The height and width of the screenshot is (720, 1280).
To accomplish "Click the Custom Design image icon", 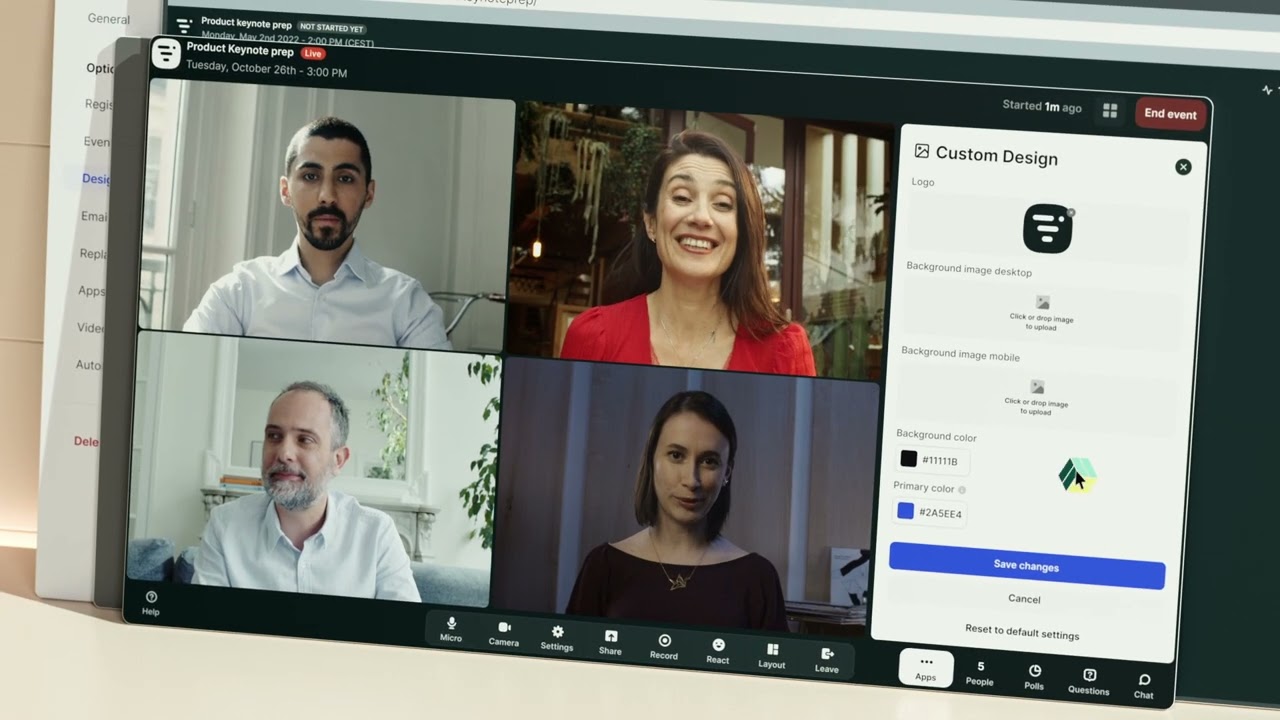I will click(x=922, y=151).
